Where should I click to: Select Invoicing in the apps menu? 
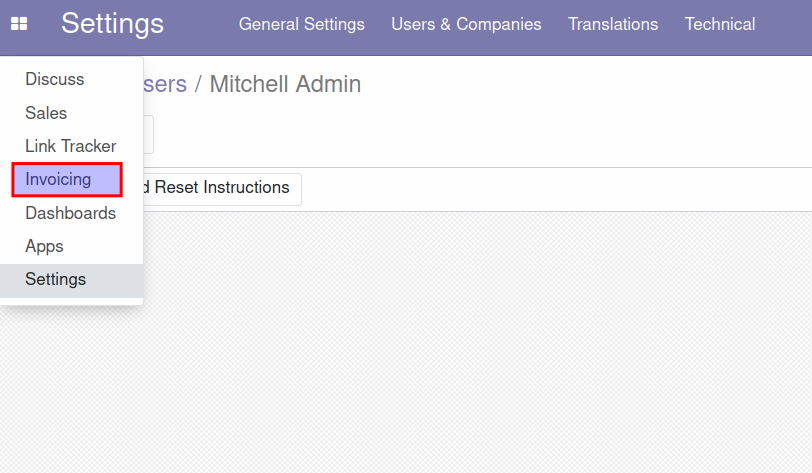click(x=67, y=179)
